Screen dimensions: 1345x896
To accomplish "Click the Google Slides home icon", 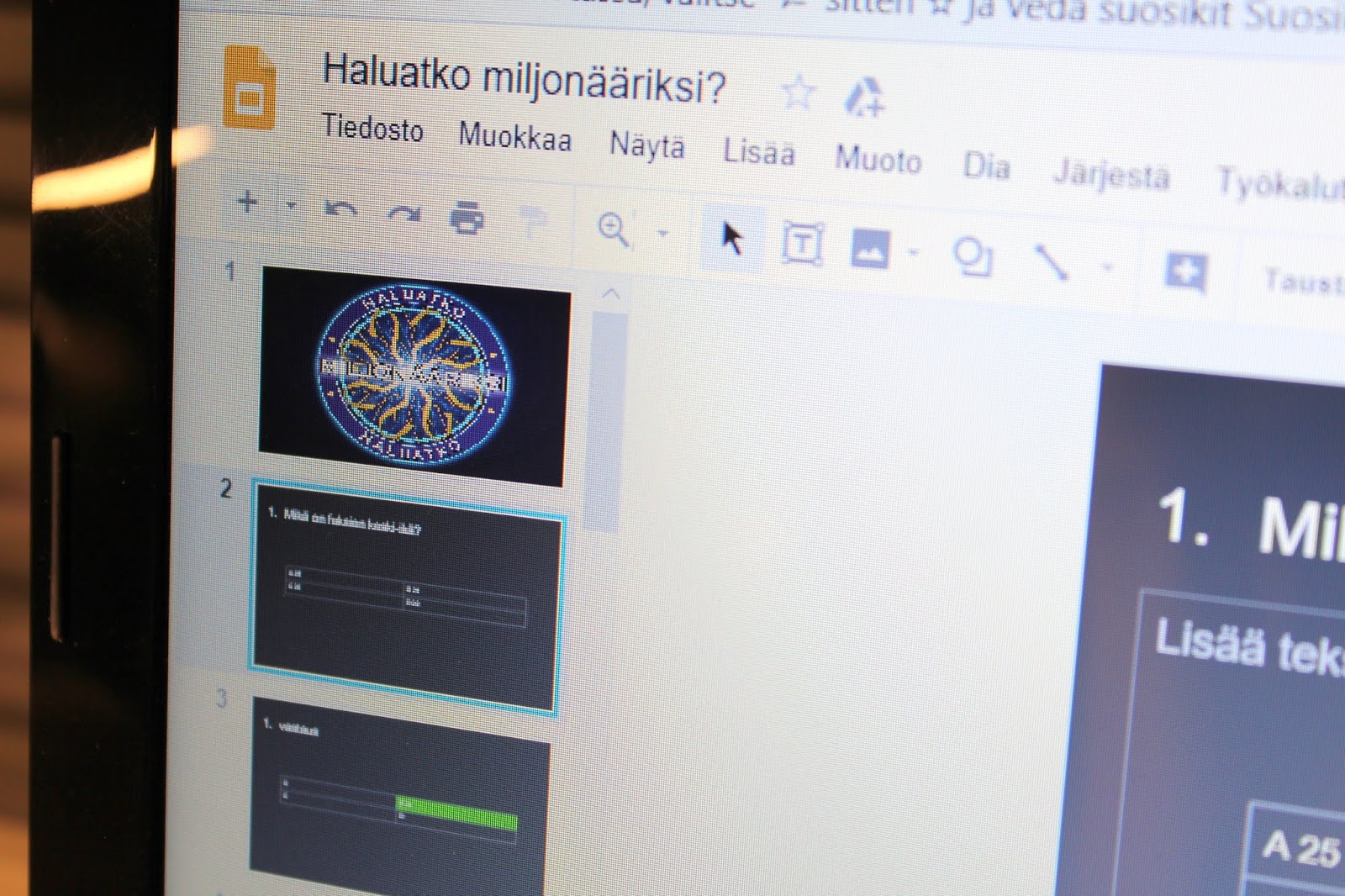I will (x=250, y=88).
